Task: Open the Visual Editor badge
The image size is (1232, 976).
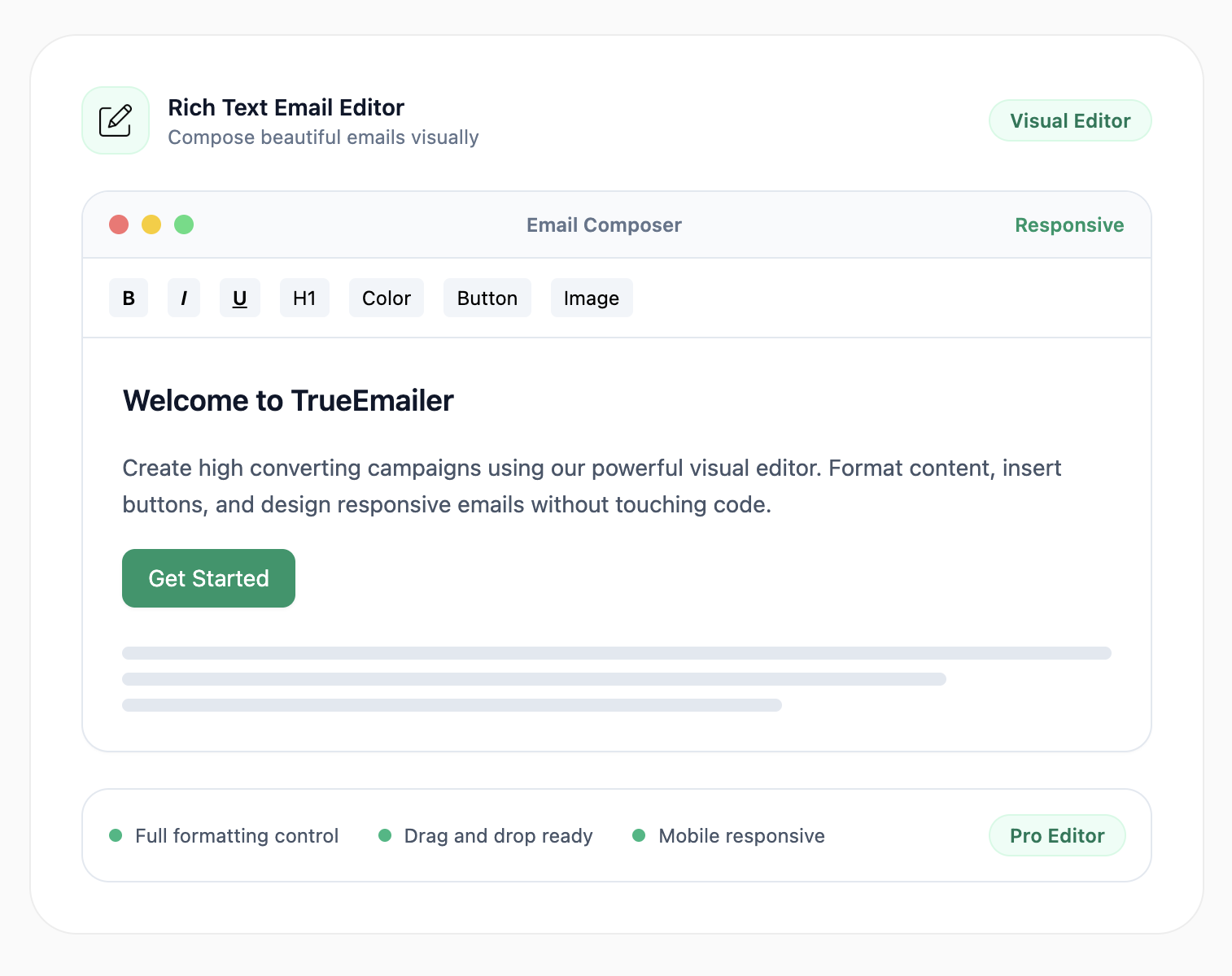Action: tap(1069, 120)
